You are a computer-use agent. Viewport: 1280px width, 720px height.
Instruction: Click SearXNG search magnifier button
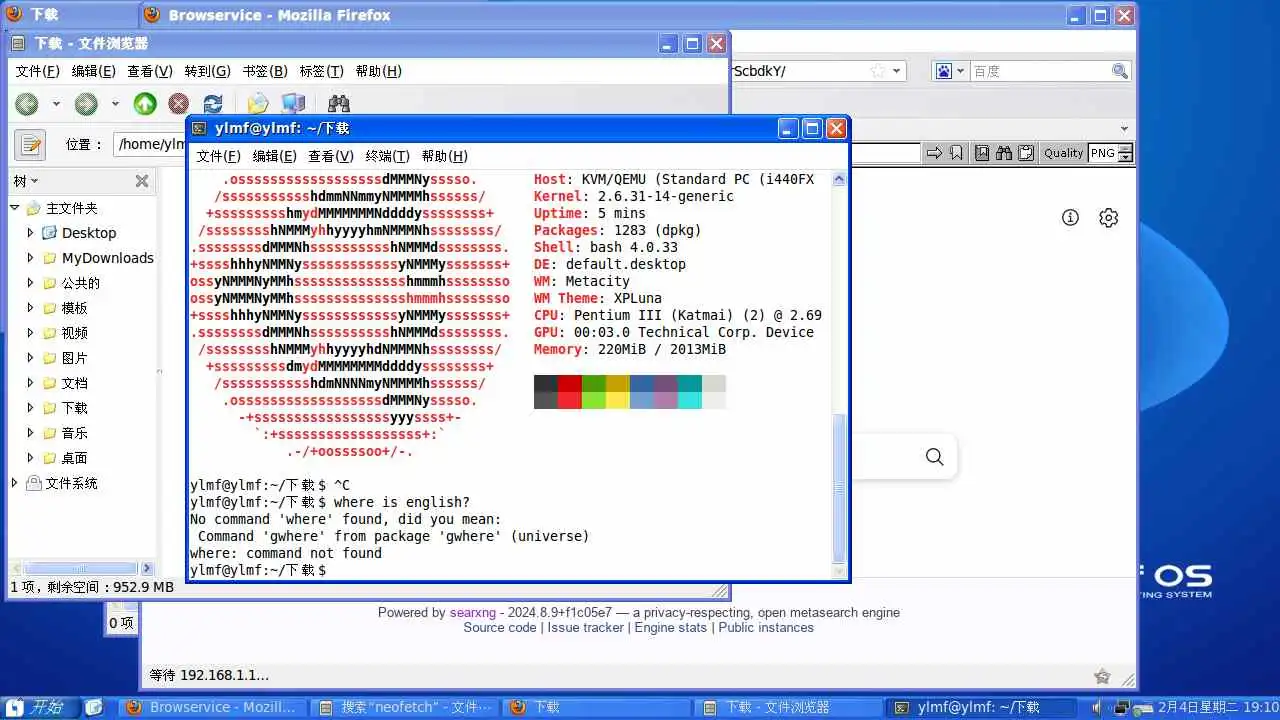[934, 457]
